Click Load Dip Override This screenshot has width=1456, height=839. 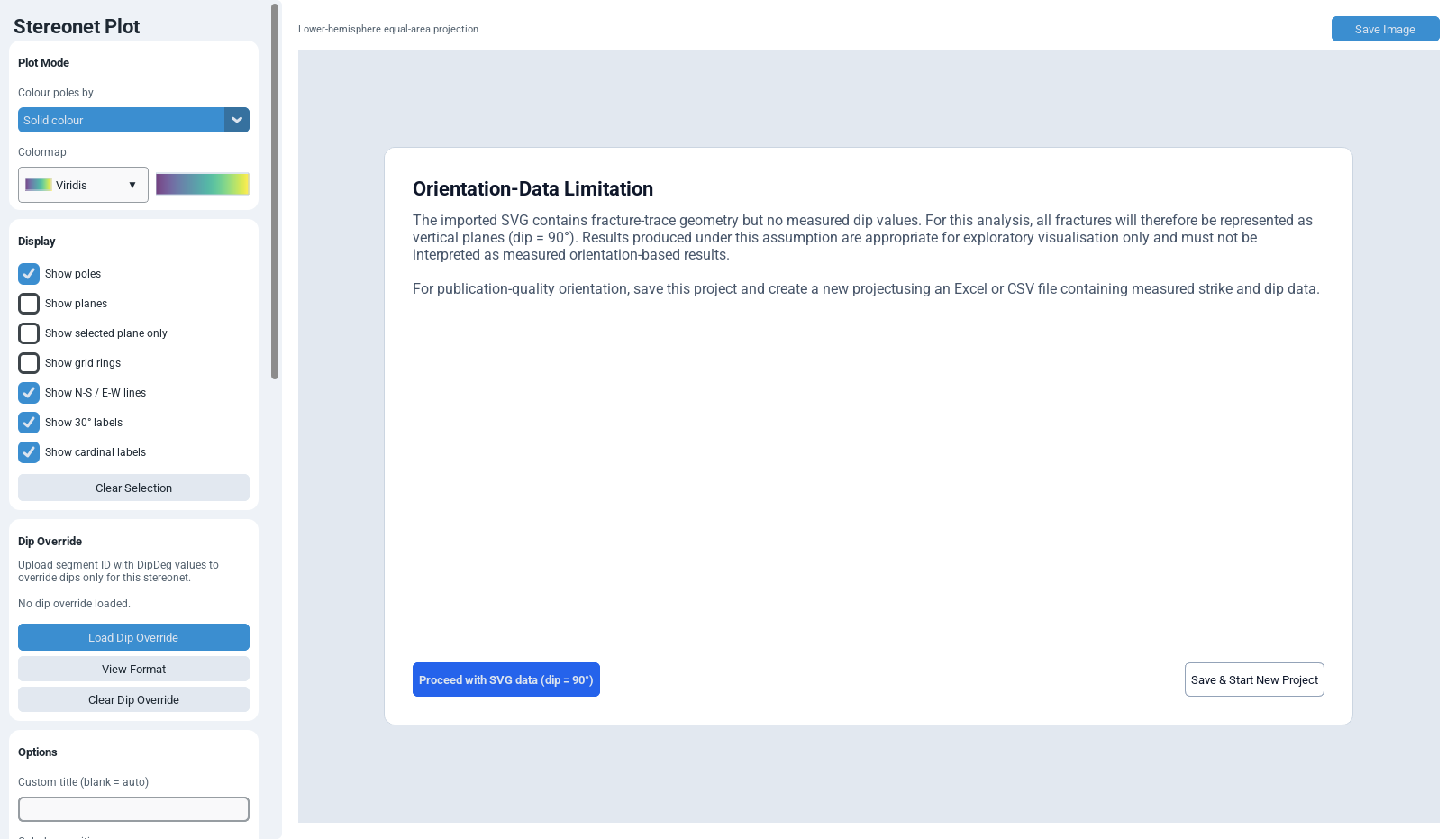tap(133, 637)
